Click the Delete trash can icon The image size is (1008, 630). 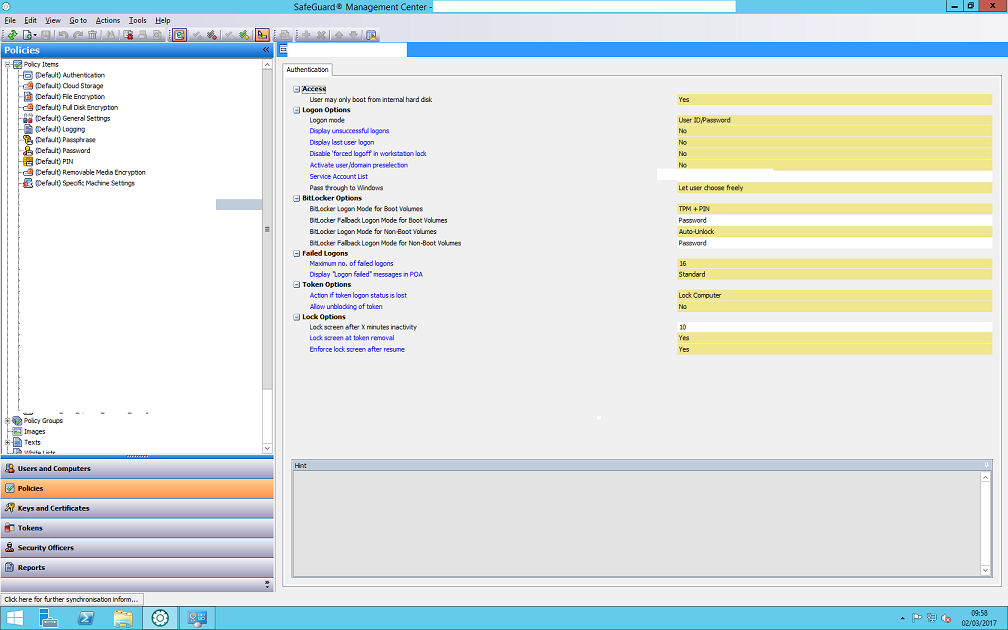pyautogui.click(x=93, y=35)
